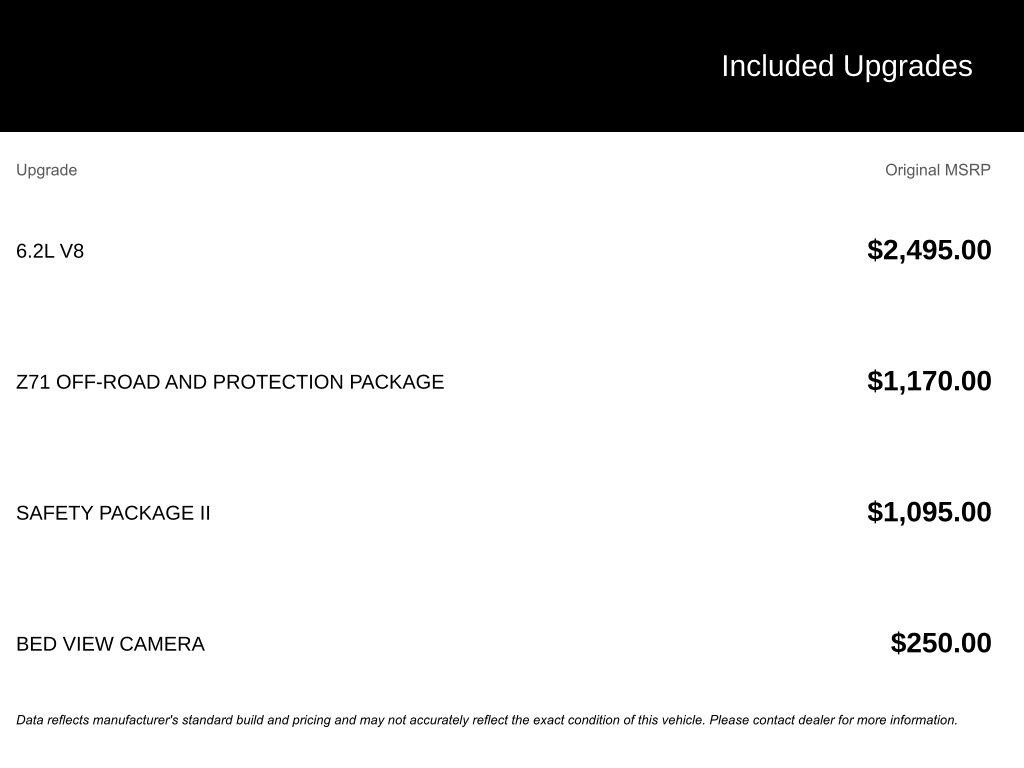Select the Safety Package II label
Screen dimensions: 1024x768
(113, 513)
